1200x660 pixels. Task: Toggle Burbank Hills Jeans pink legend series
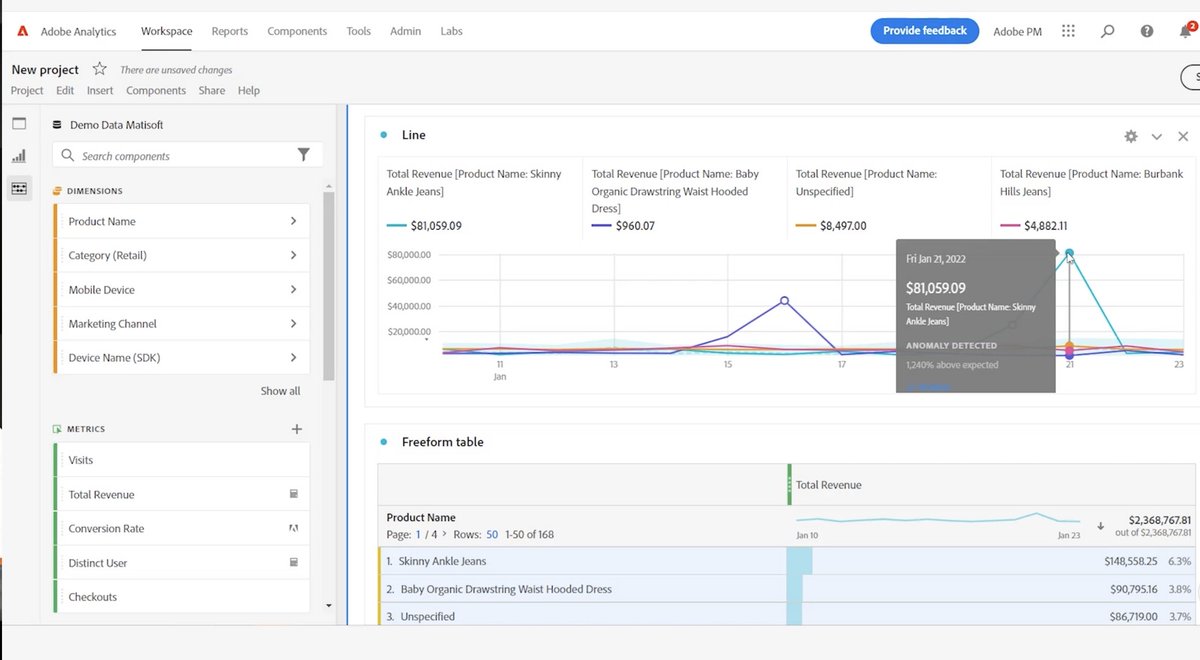[1034, 226]
